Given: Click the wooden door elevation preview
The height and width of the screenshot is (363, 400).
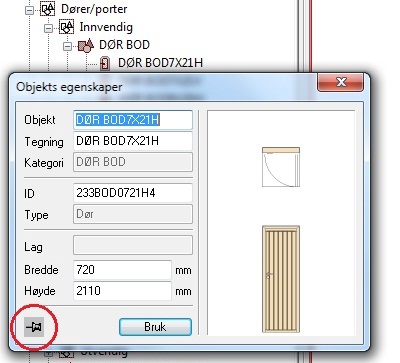Looking at the screenshot, I should click(x=281, y=279).
